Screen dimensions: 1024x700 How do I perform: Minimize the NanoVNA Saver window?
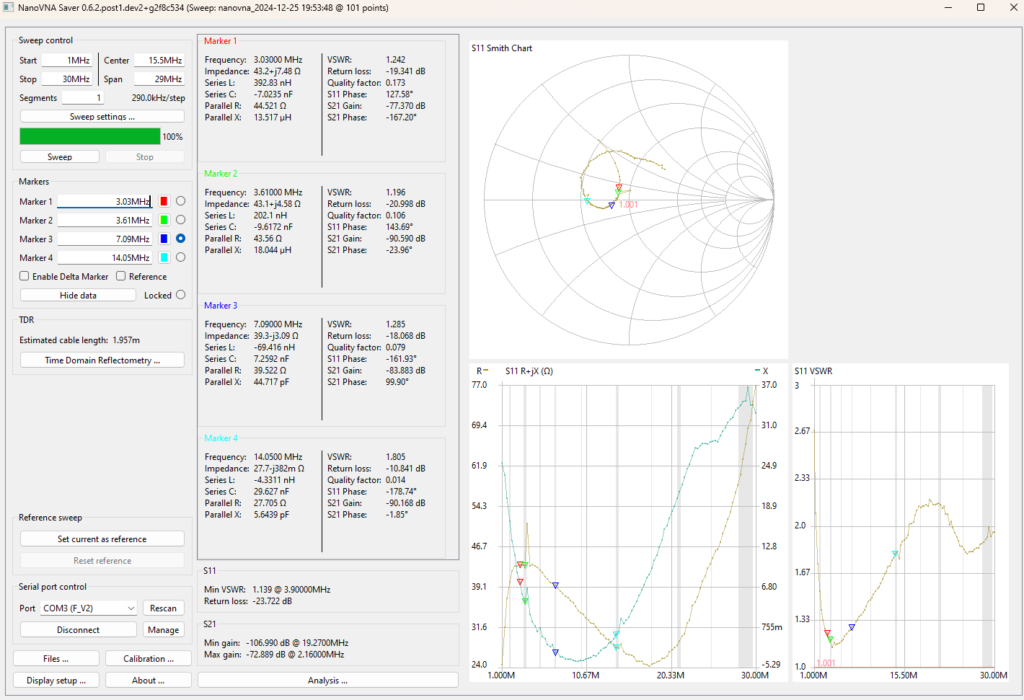click(x=948, y=8)
